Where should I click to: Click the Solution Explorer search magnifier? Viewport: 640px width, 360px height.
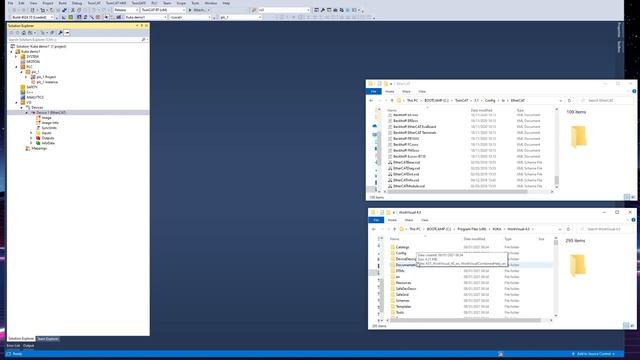click(x=143, y=40)
